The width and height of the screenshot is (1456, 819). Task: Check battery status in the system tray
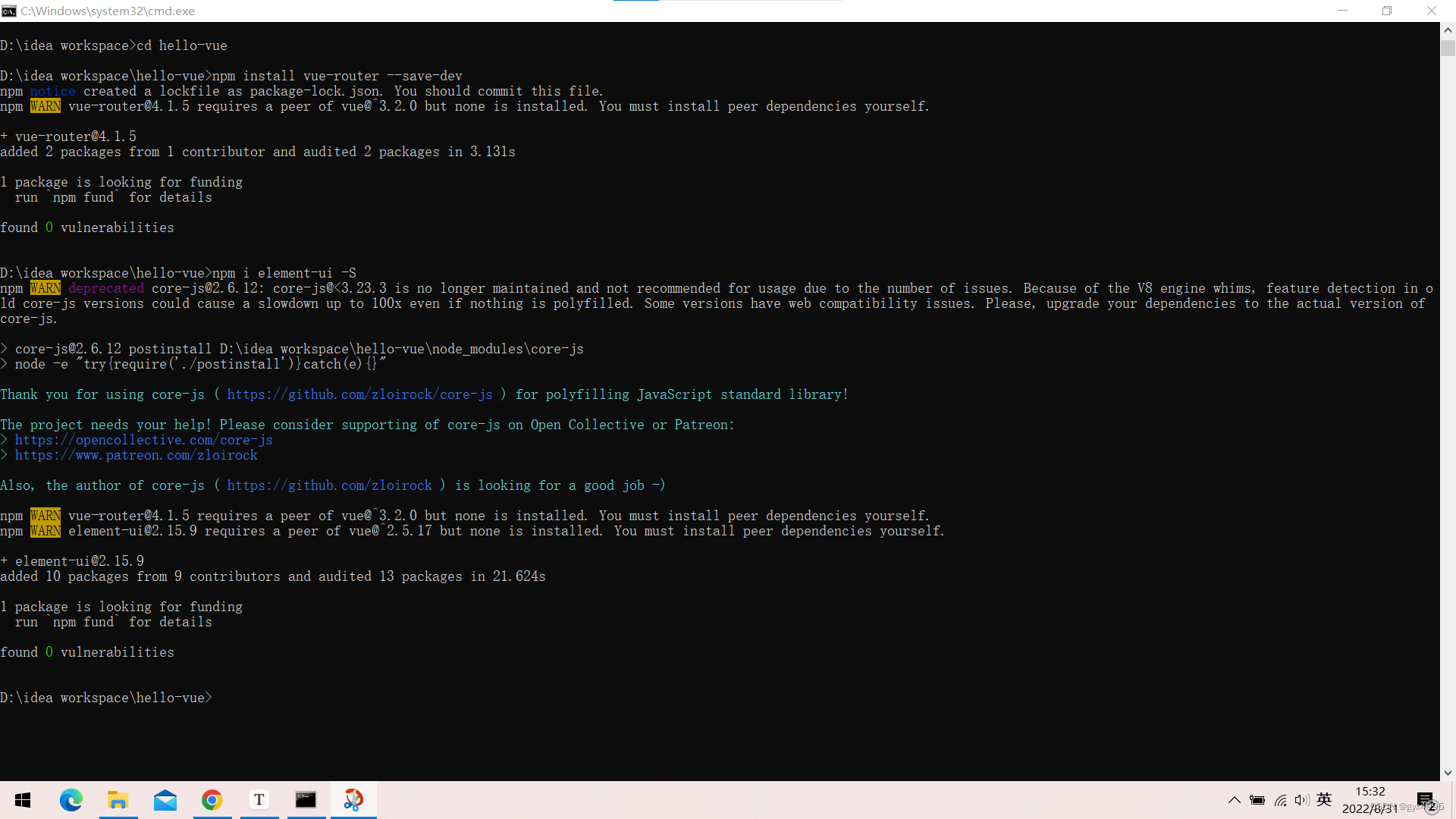coord(1257,800)
